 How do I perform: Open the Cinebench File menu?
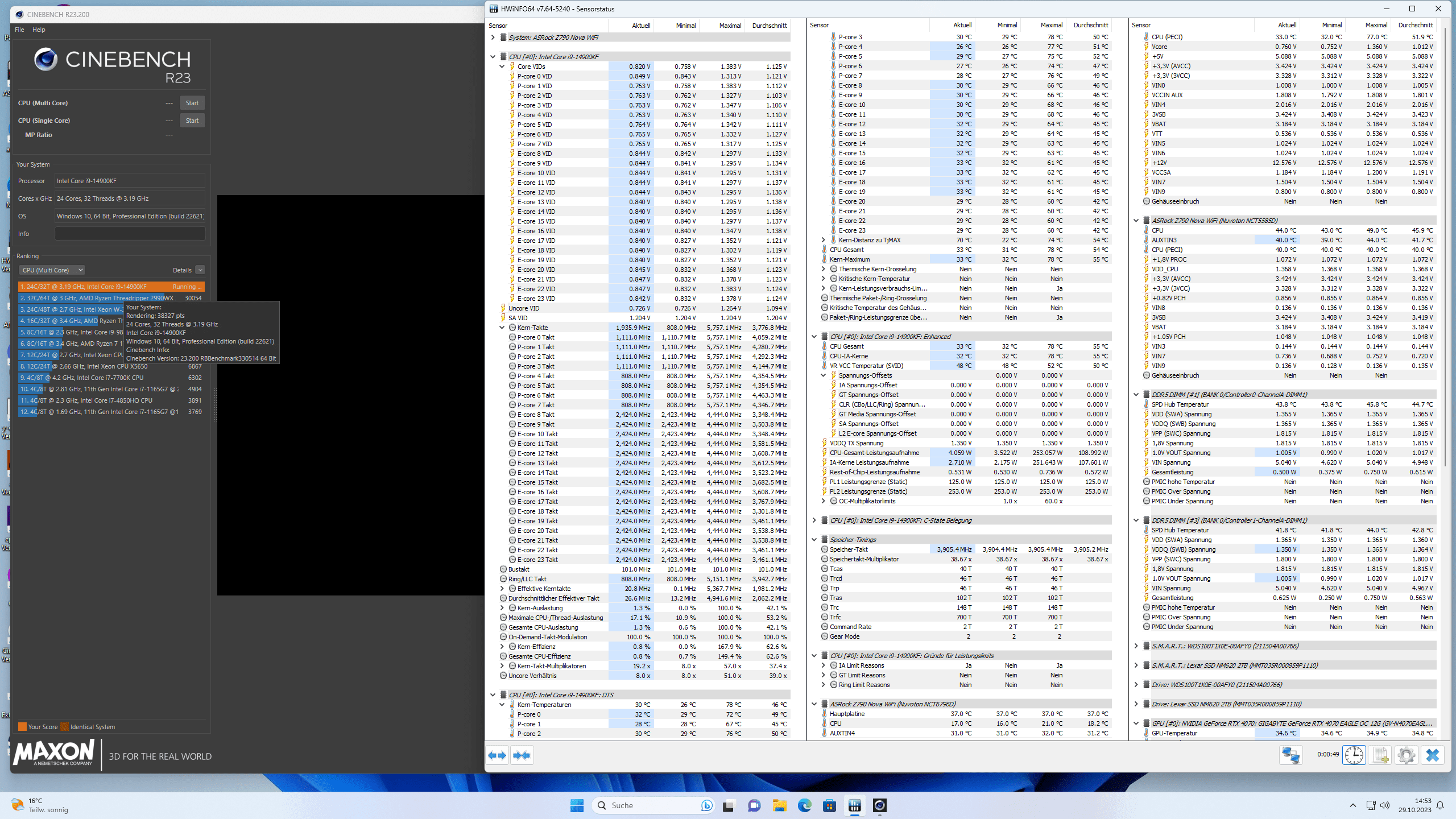tap(19, 30)
